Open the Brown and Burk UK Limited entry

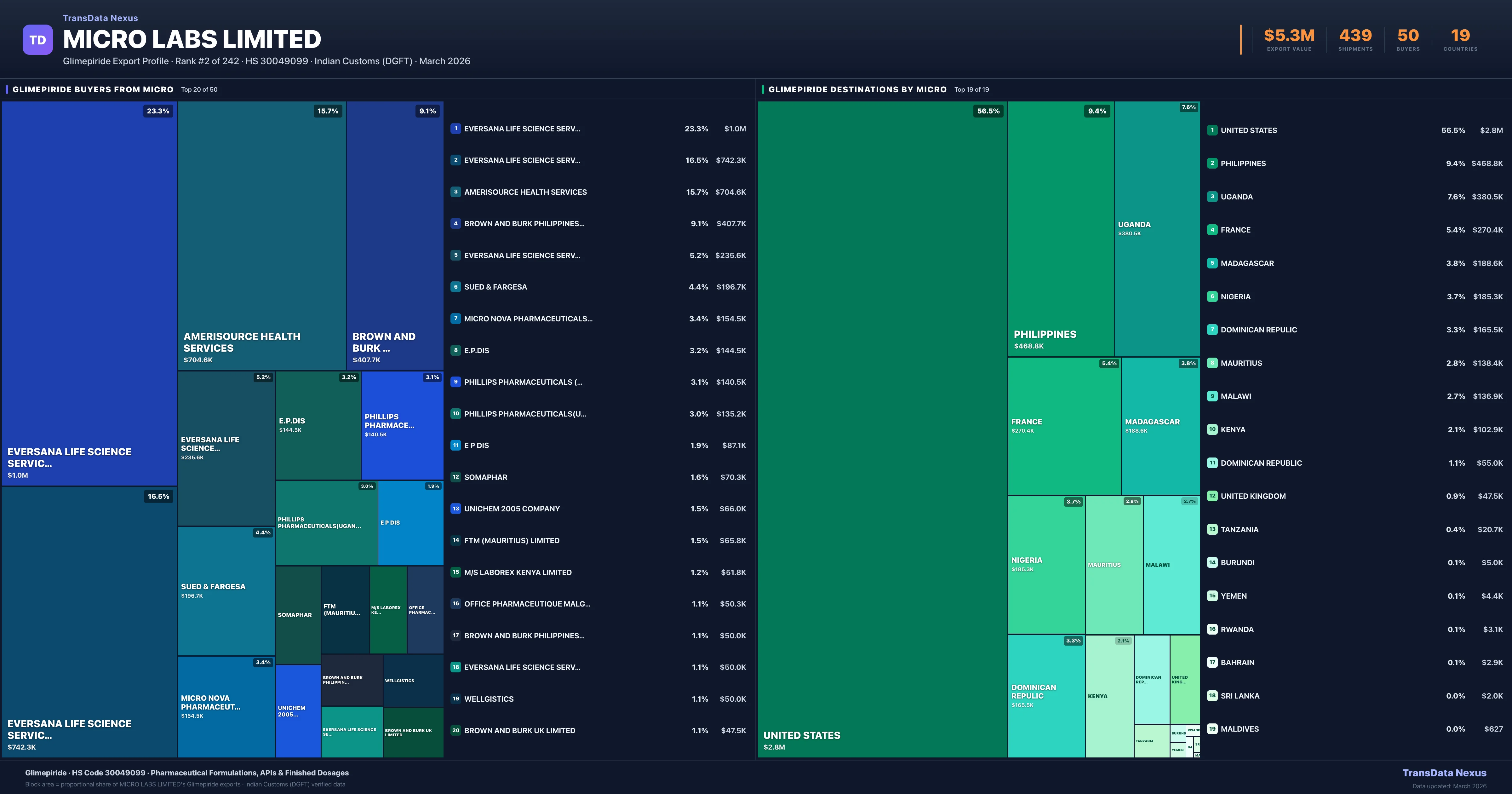coord(519,731)
